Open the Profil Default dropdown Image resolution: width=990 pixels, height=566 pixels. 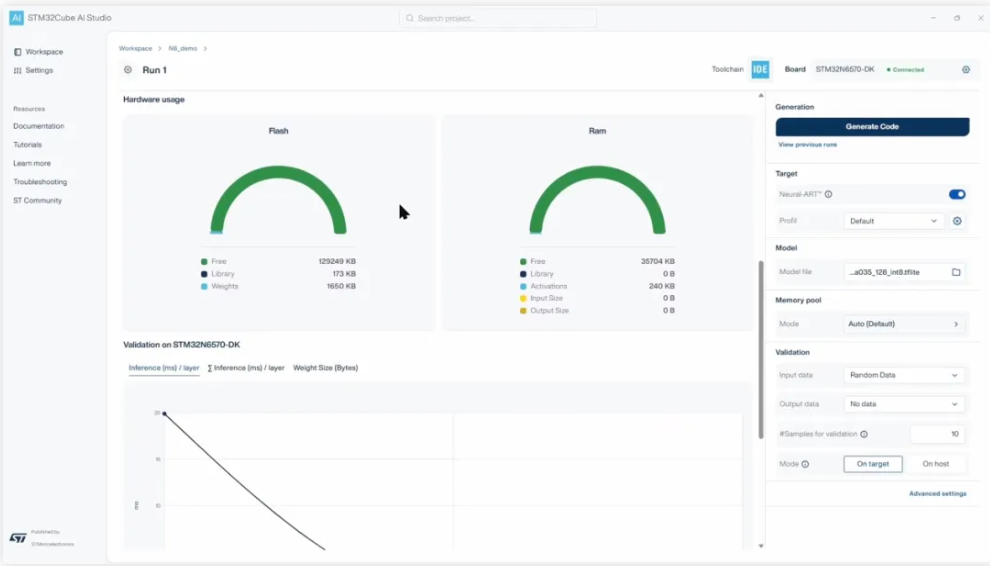point(893,221)
